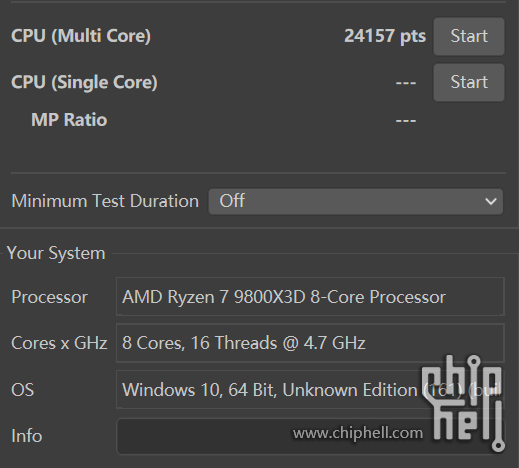The height and width of the screenshot is (468, 519).
Task: Click the Cores x GHz value field
Action: (310, 343)
